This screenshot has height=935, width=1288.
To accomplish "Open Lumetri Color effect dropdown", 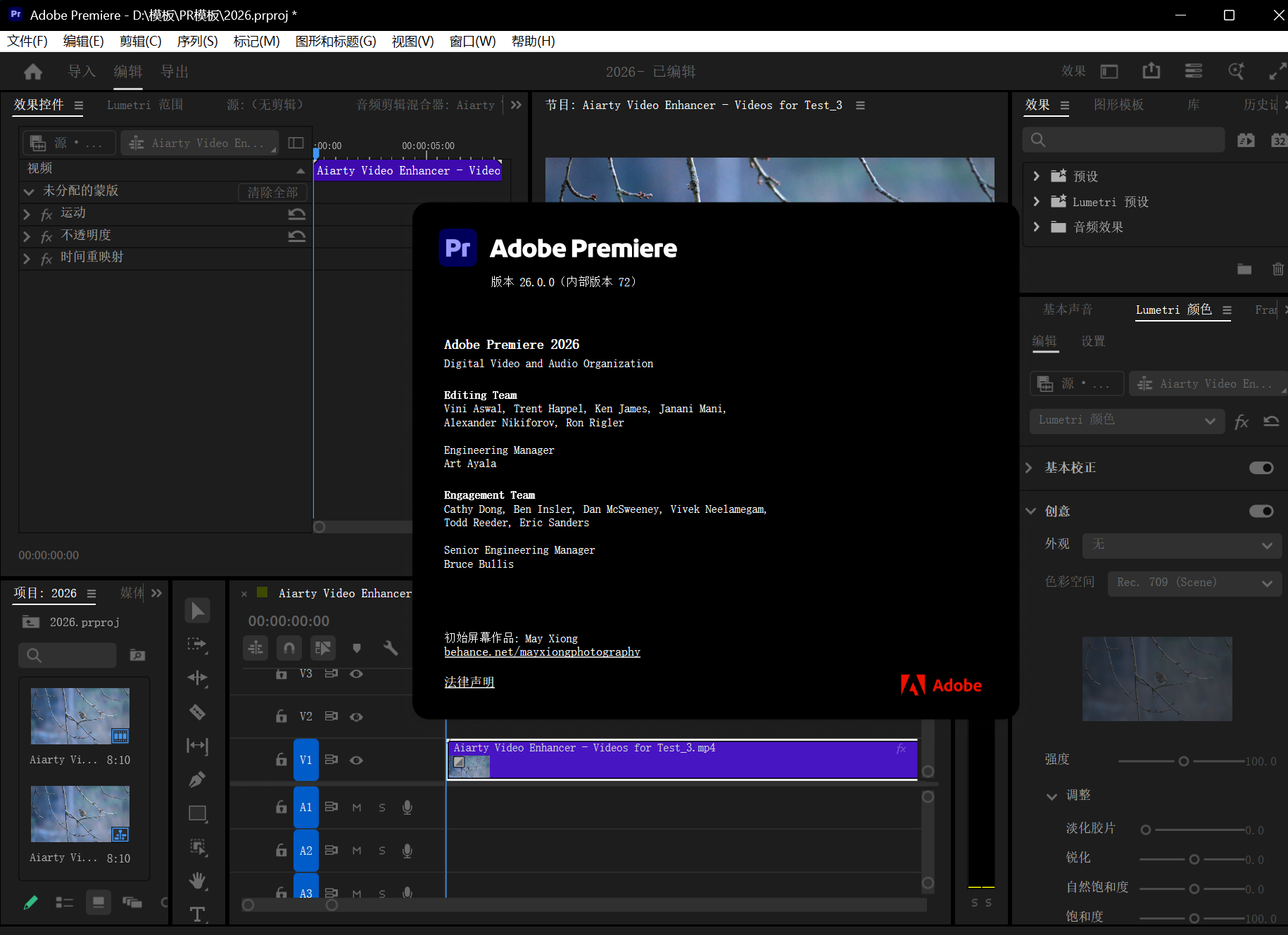I will [1128, 421].
